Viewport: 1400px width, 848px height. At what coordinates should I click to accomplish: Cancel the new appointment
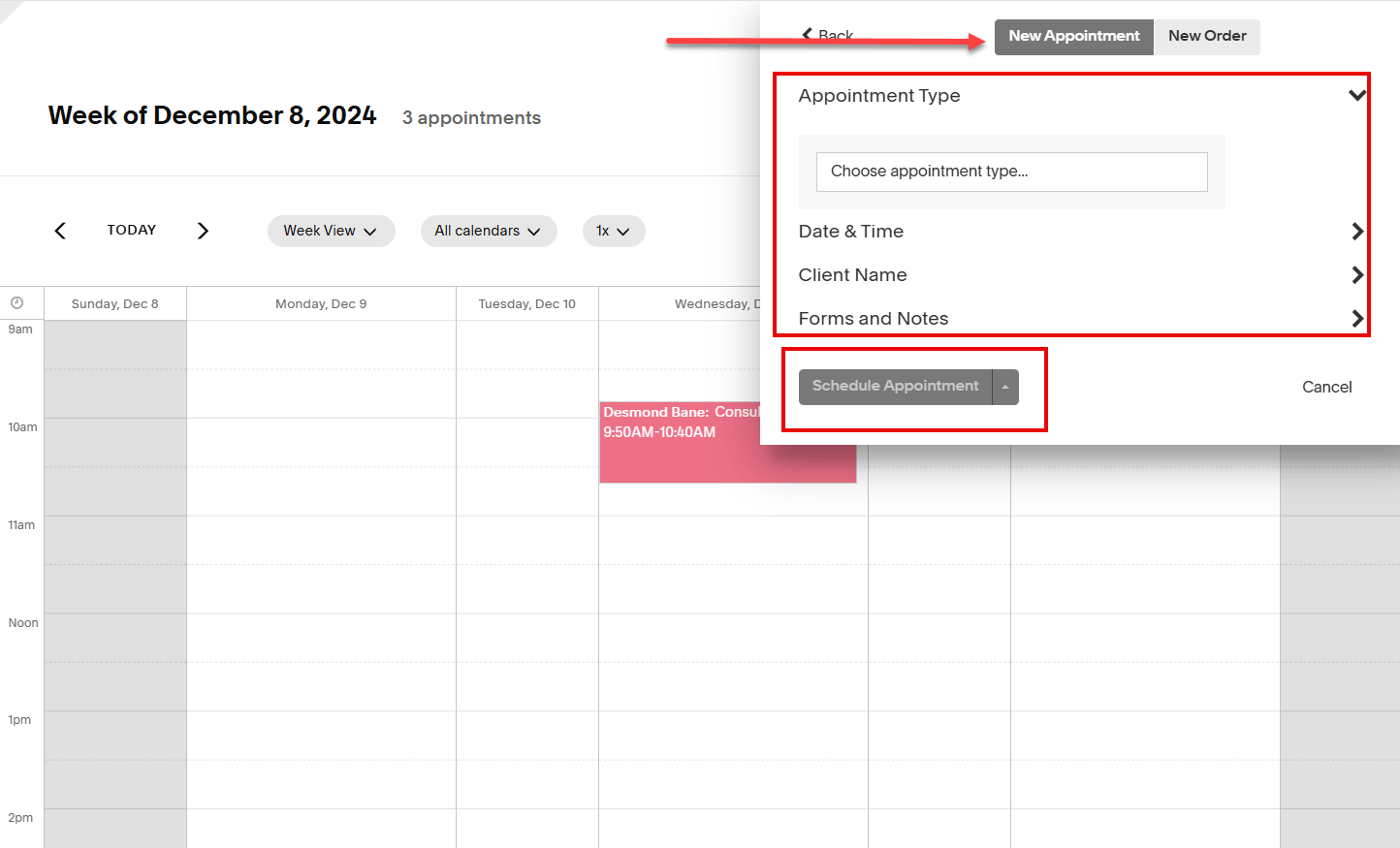(1326, 387)
